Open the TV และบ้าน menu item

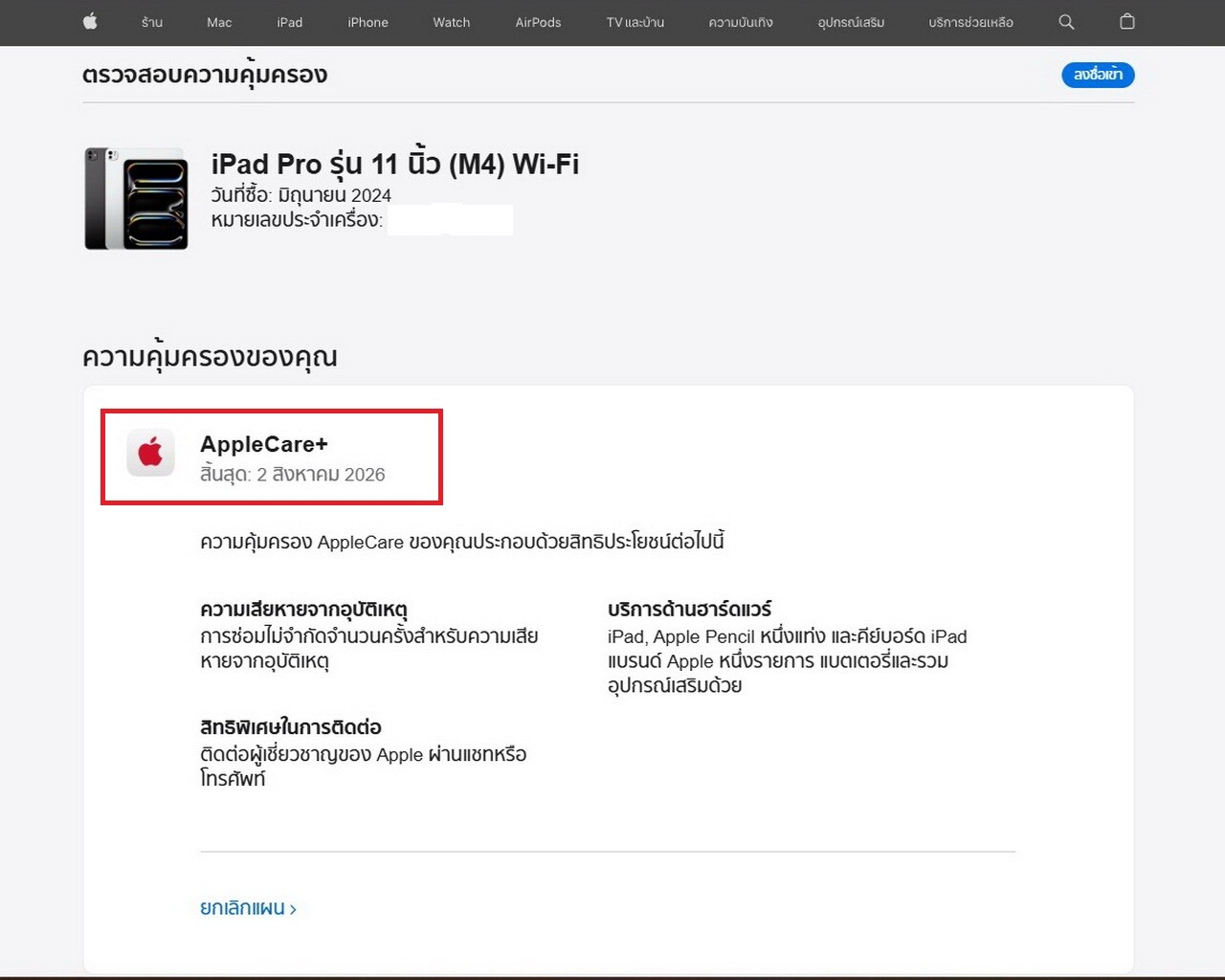point(635,22)
